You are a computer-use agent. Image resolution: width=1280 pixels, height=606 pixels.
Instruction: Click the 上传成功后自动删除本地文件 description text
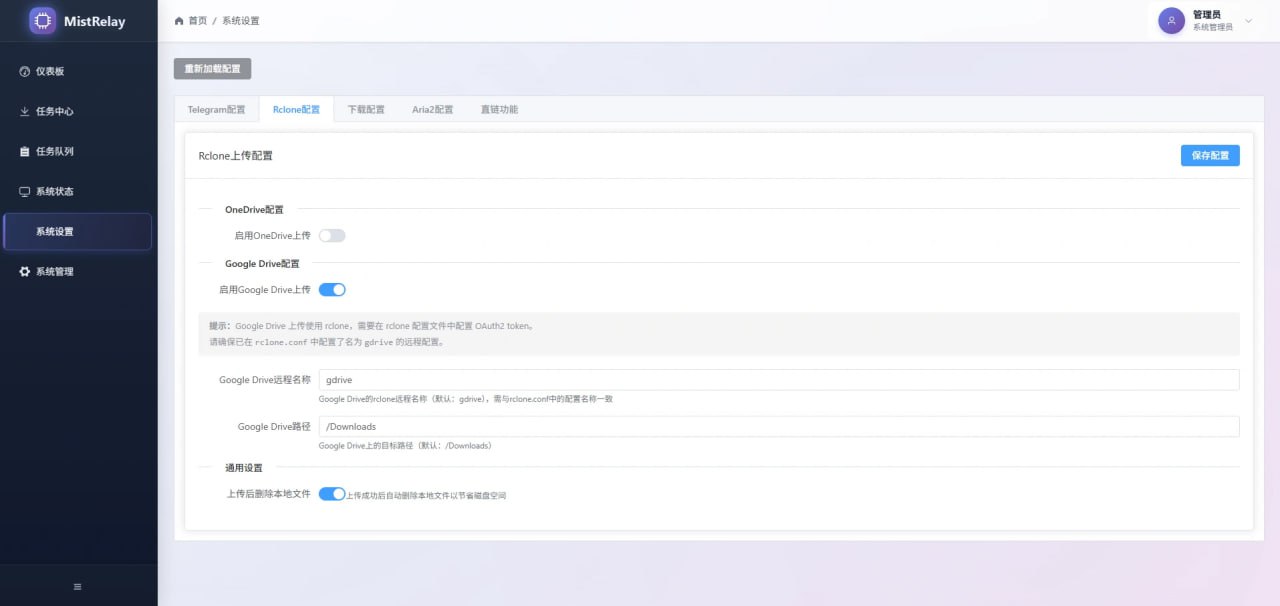pyautogui.click(x=427, y=495)
